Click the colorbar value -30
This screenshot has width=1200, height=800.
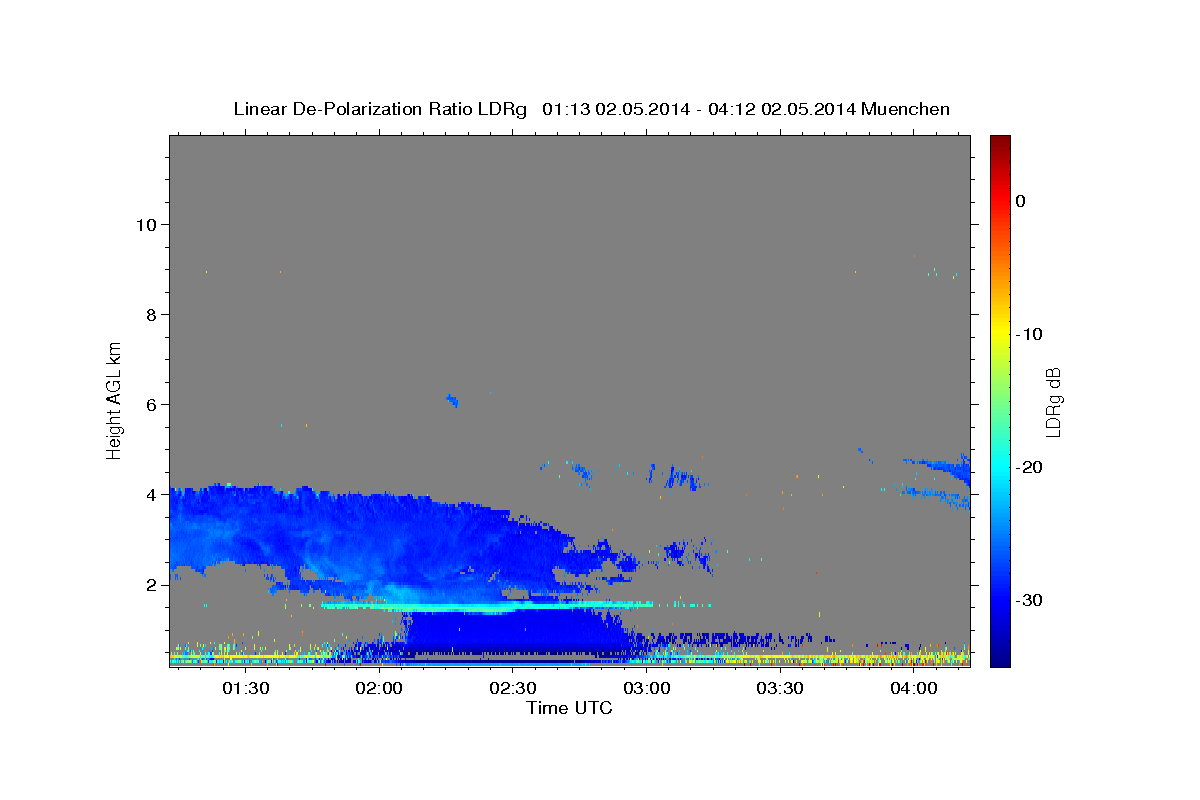click(x=1028, y=600)
